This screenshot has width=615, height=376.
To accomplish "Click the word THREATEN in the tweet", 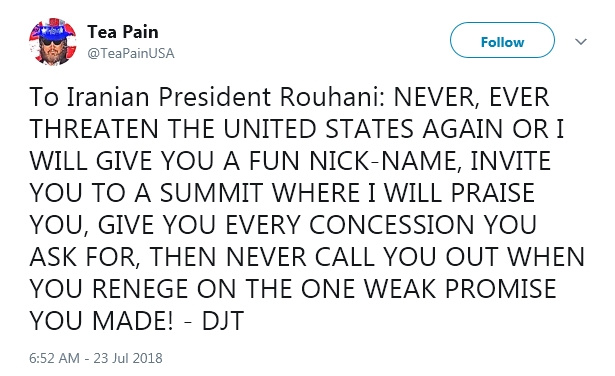I will tap(94, 129).
